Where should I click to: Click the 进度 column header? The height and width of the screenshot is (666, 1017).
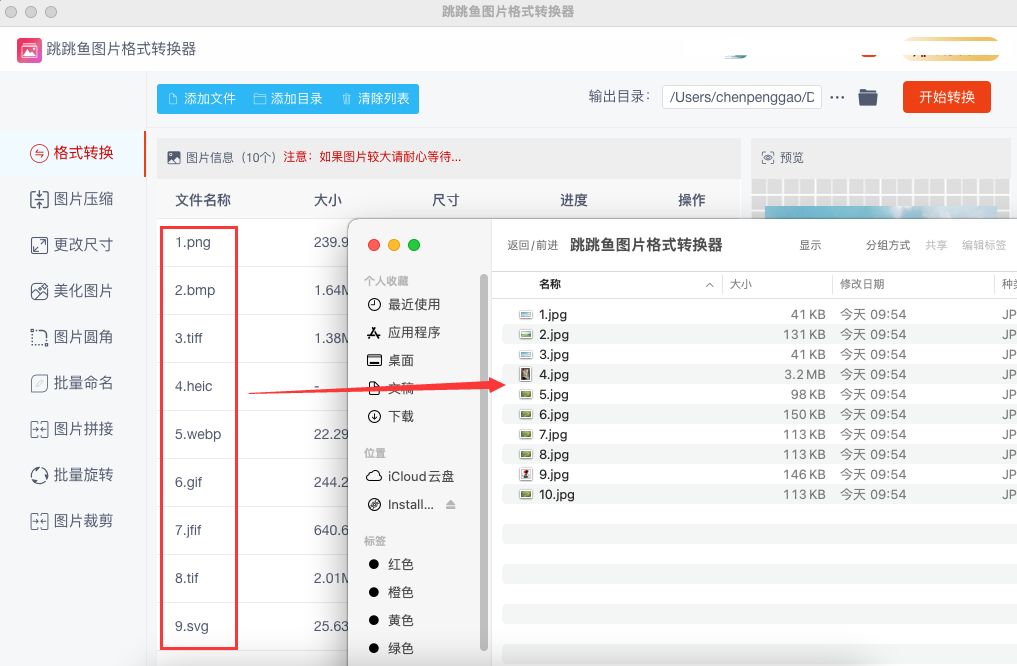574,200
